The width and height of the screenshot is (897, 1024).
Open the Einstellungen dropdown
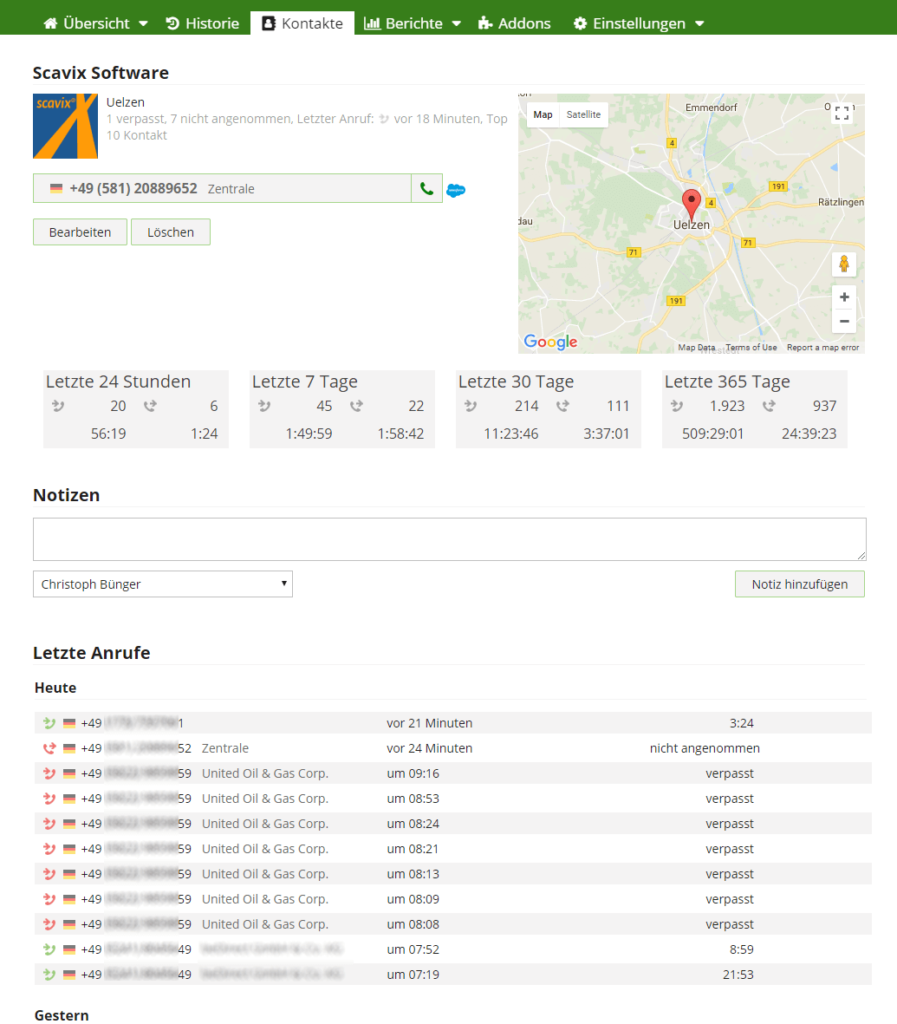point(638,23)
